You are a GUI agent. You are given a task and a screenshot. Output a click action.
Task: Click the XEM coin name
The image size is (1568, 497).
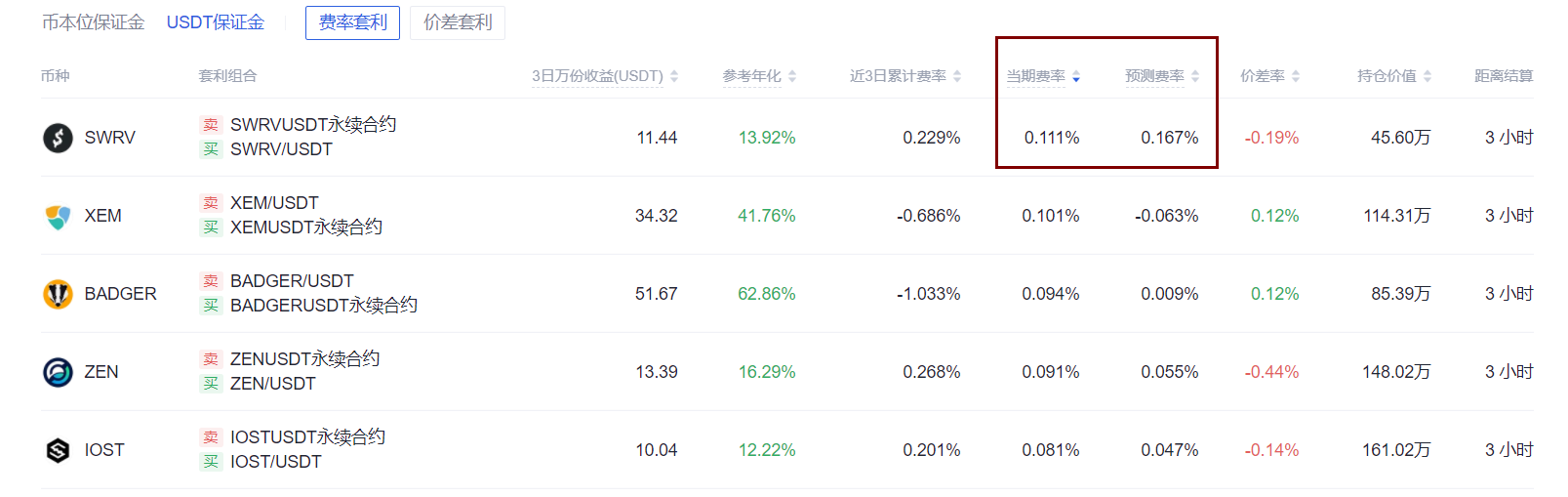coord(103,216)
